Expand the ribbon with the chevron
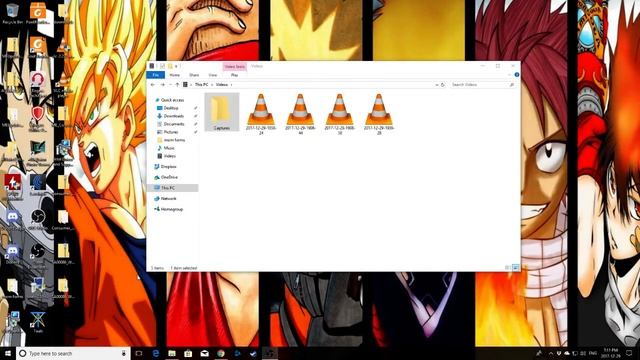Screen dimensions: 640x360 coord(509,75)
